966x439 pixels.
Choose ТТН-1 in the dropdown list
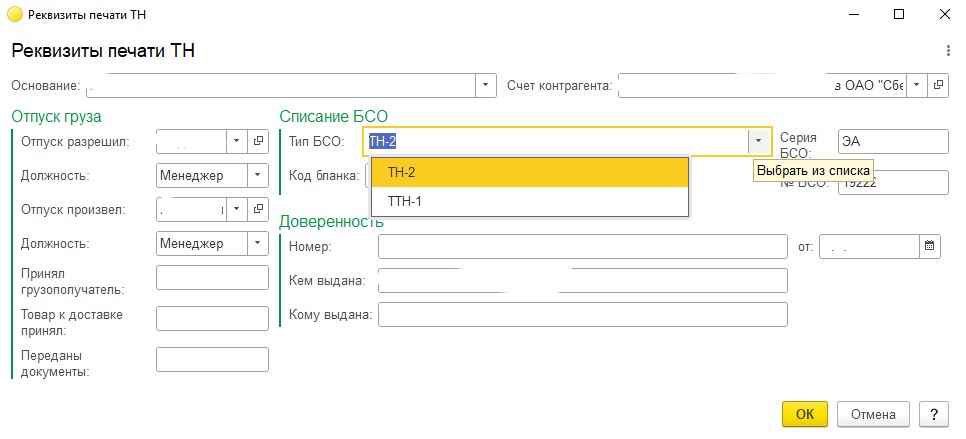[529, 201]
